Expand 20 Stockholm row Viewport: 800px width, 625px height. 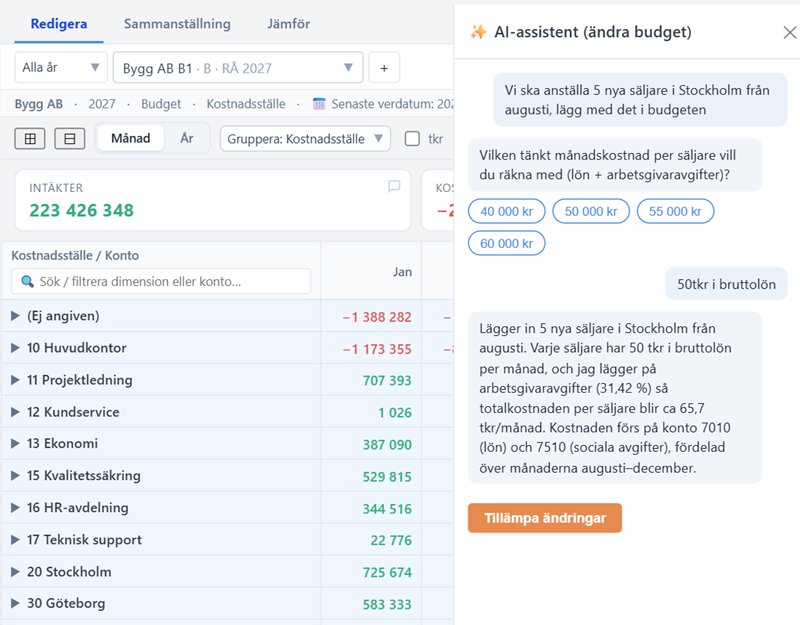pos(15,572)
